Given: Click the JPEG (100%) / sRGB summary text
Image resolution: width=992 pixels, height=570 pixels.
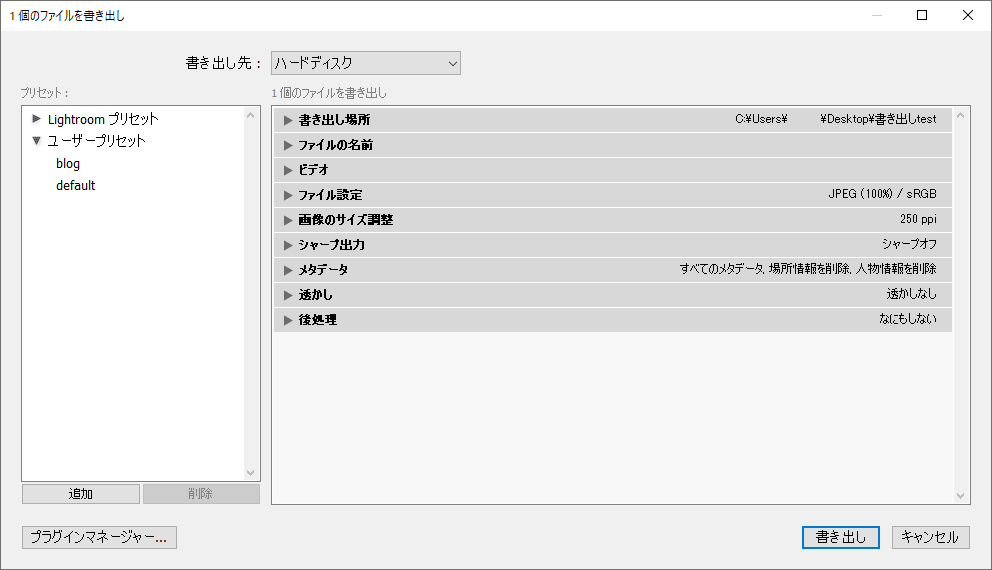Looking at the screenshot, I should tap(883, 194).
